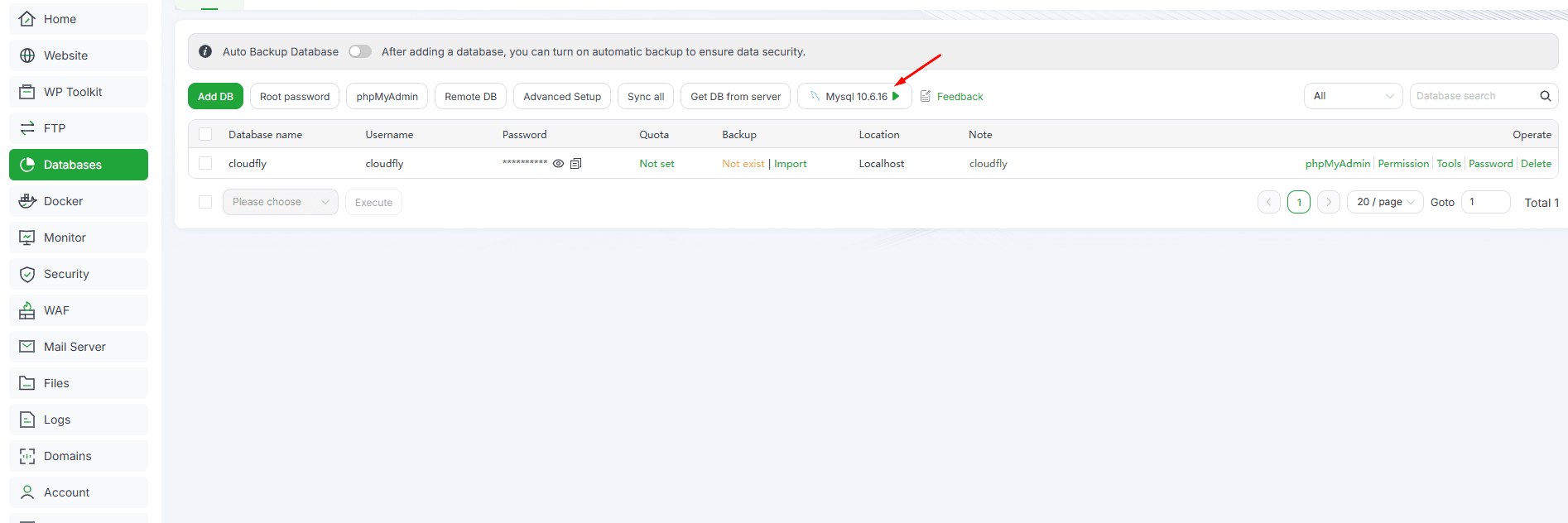
Task: Click the database search magnifier icon
Action: point(1545,96)
